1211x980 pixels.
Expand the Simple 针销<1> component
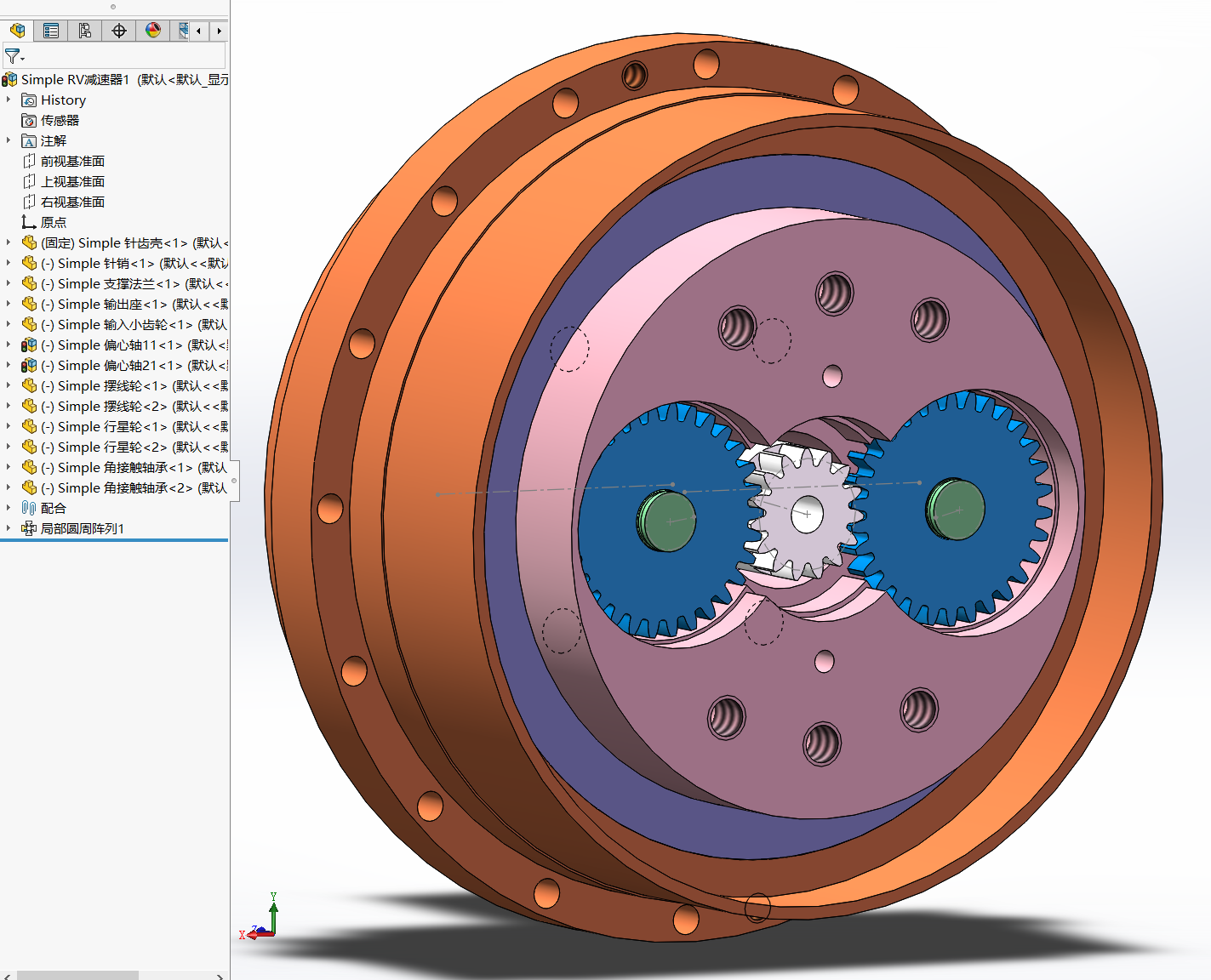9,263
